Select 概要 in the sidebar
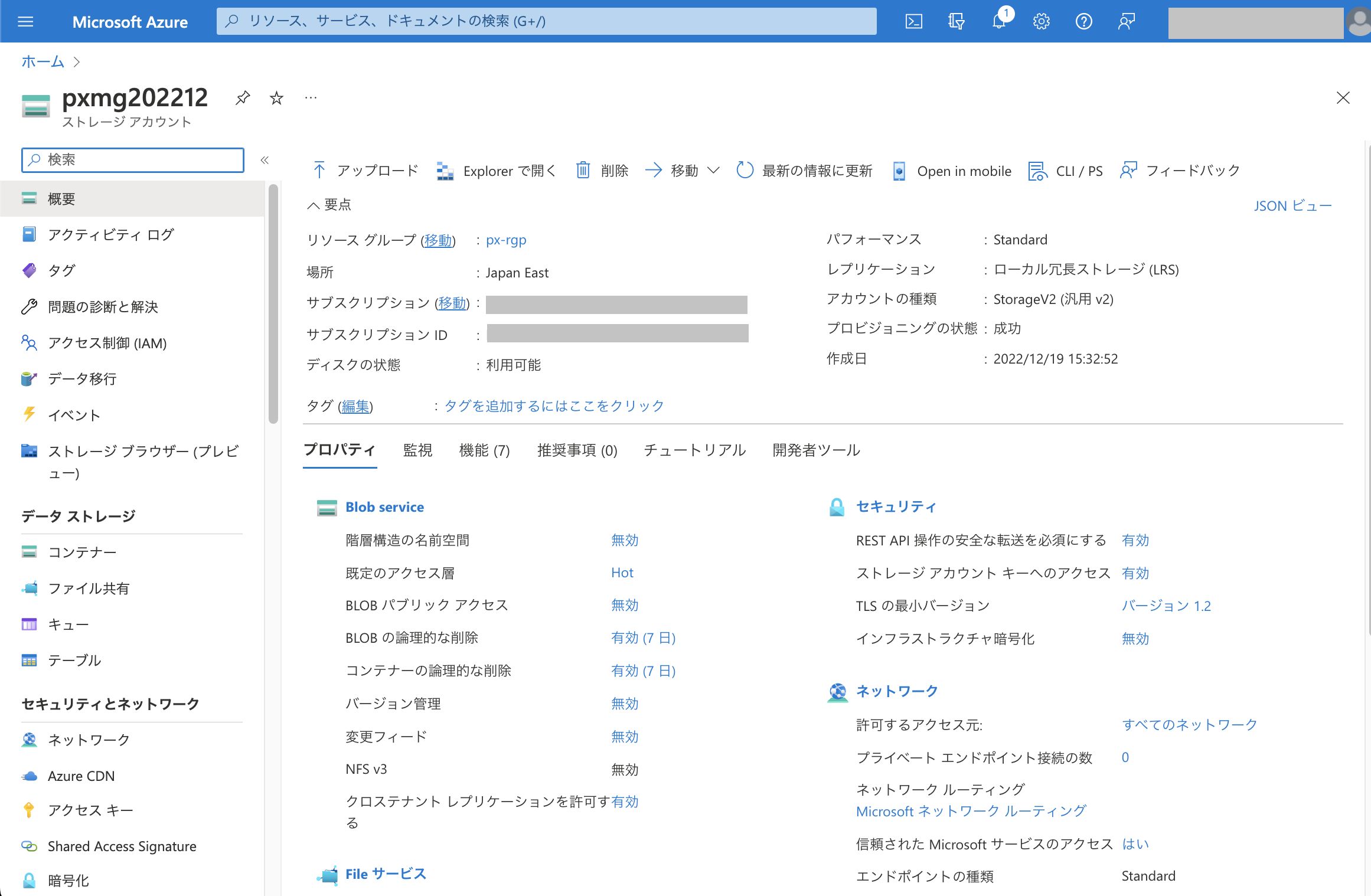This screenshot has height=896, width=1371. 133,199
